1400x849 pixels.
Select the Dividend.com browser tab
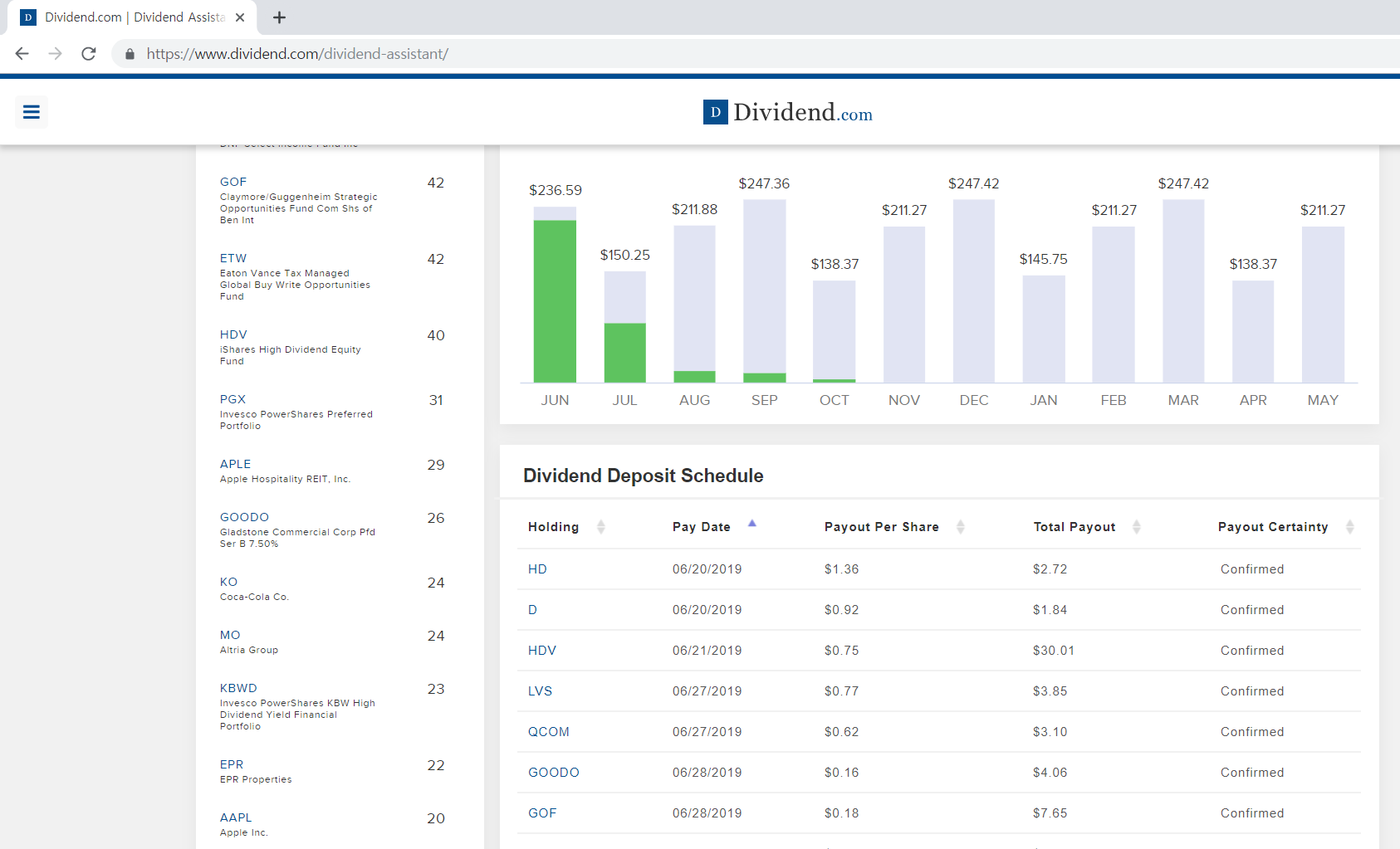pos(133,17)
